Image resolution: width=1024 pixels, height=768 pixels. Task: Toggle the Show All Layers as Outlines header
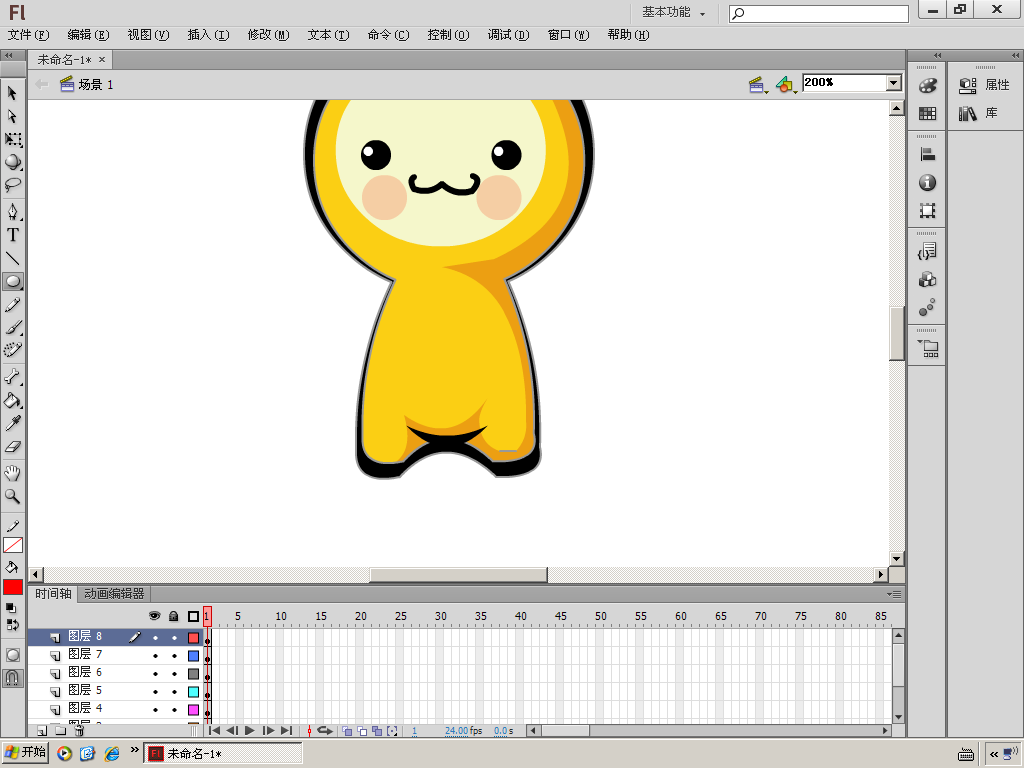pos(193,616)
